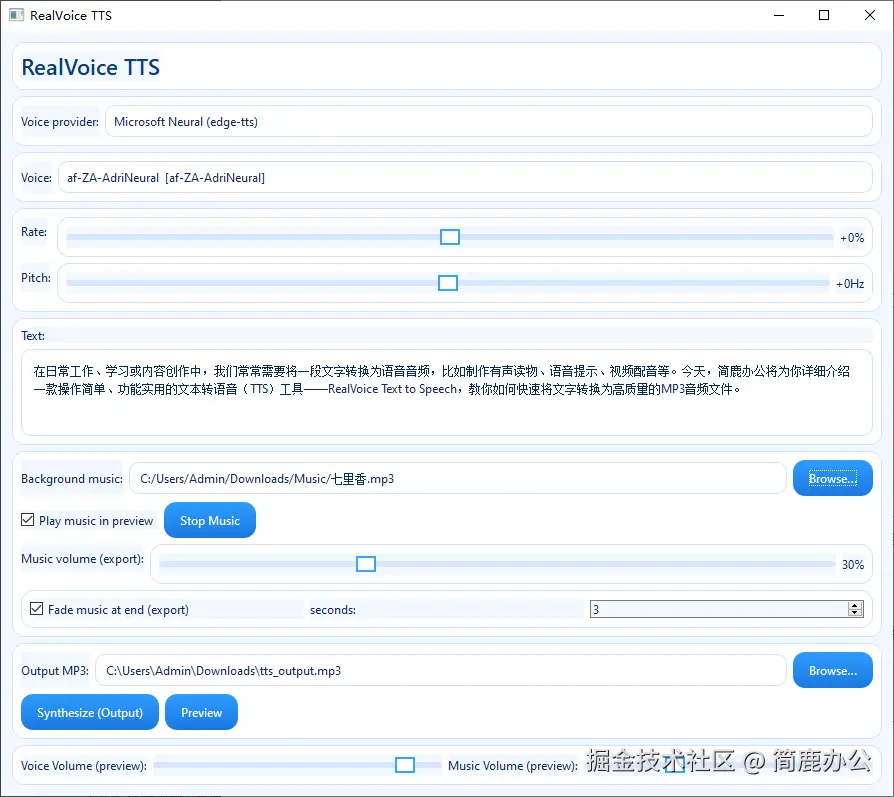
Task: Click the Music Volume (preview): label
Action: tap(513, 766)
